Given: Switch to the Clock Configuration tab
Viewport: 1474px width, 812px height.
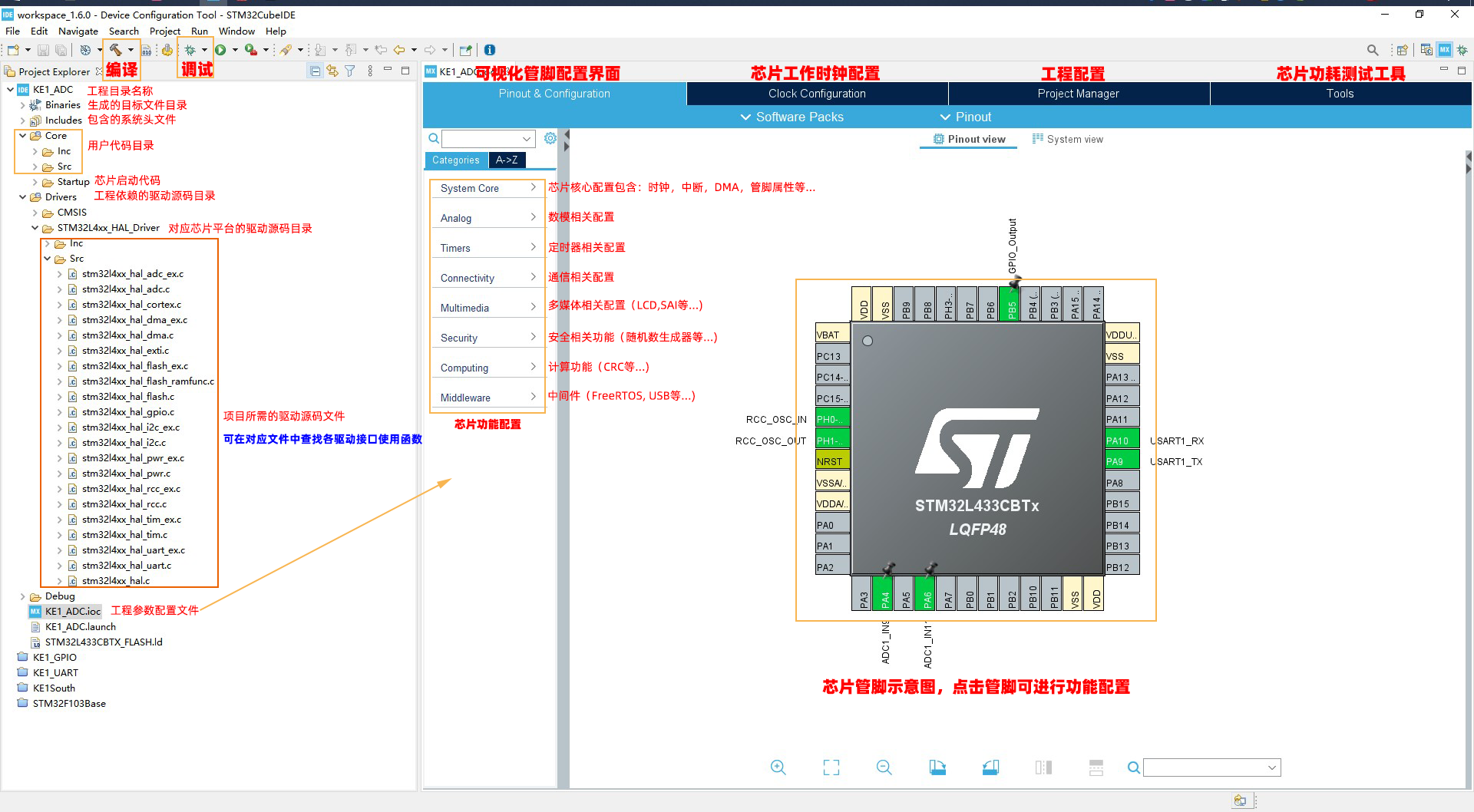Looking at the screenshot, I should (817, 94).
